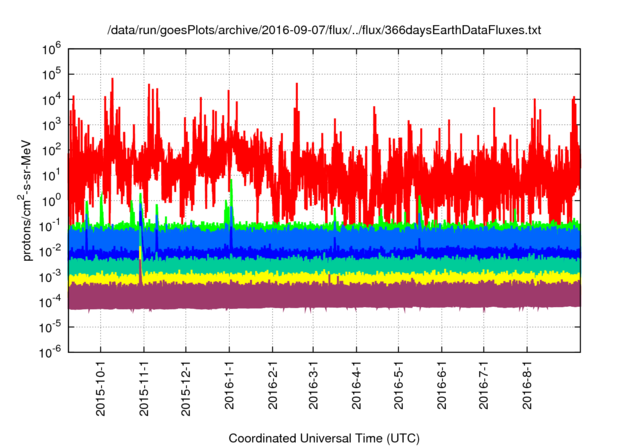The height and width of the screenshot is (448, 640).
Task: Select the 2016-6-1 x-axis date label
Action: coord(442,385)
